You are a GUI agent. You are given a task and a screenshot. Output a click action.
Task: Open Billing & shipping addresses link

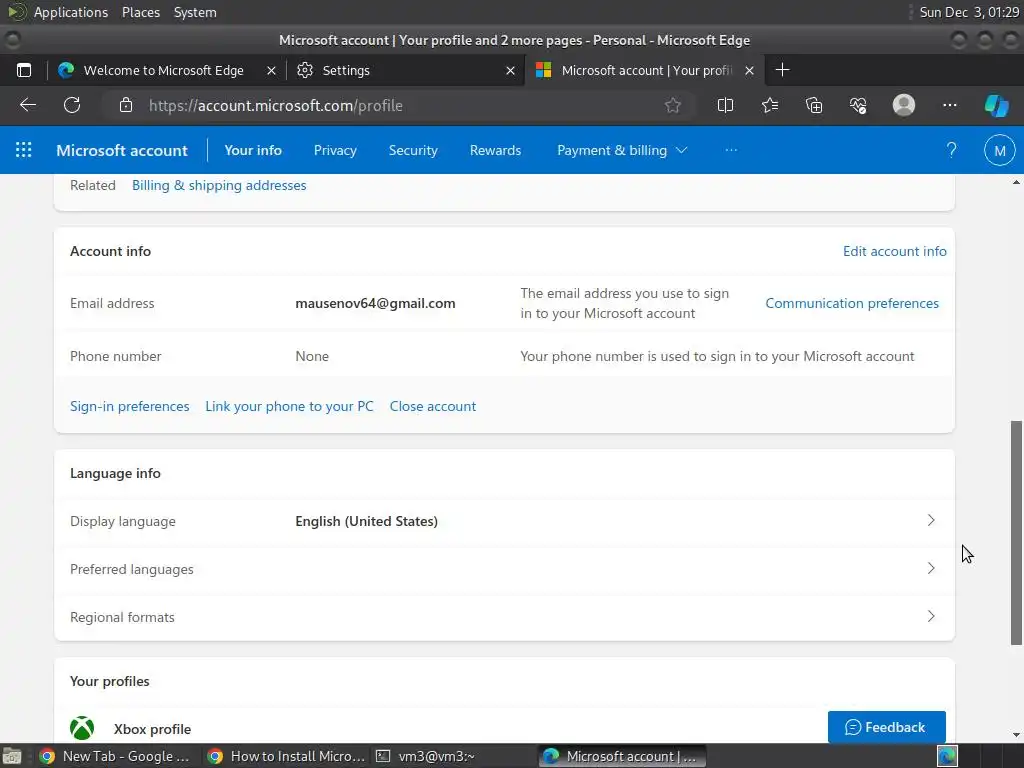pos(219,185)
